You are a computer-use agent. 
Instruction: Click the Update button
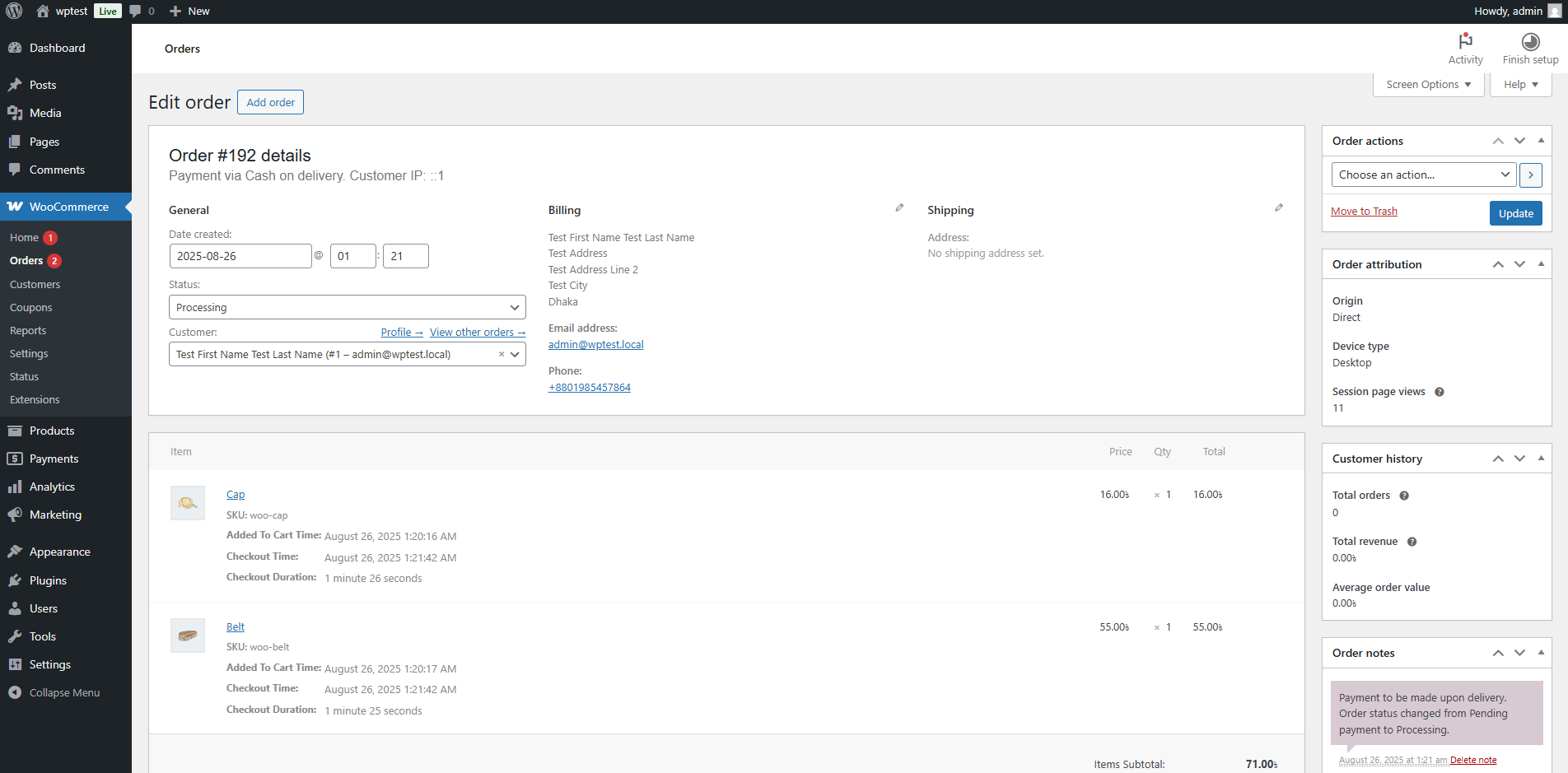pos(1515,213)
